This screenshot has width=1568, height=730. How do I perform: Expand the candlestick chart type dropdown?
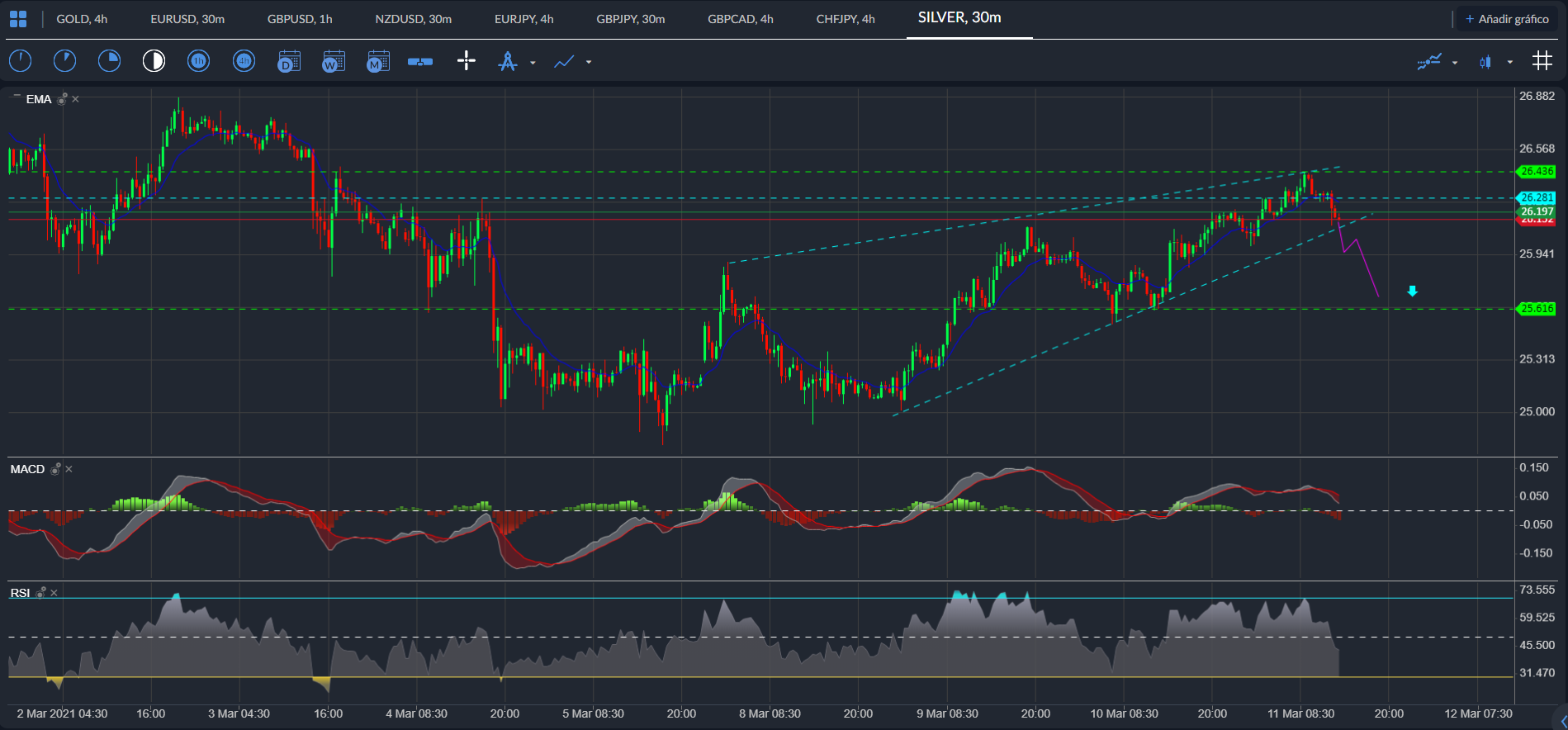click(x=1510, y=62)
